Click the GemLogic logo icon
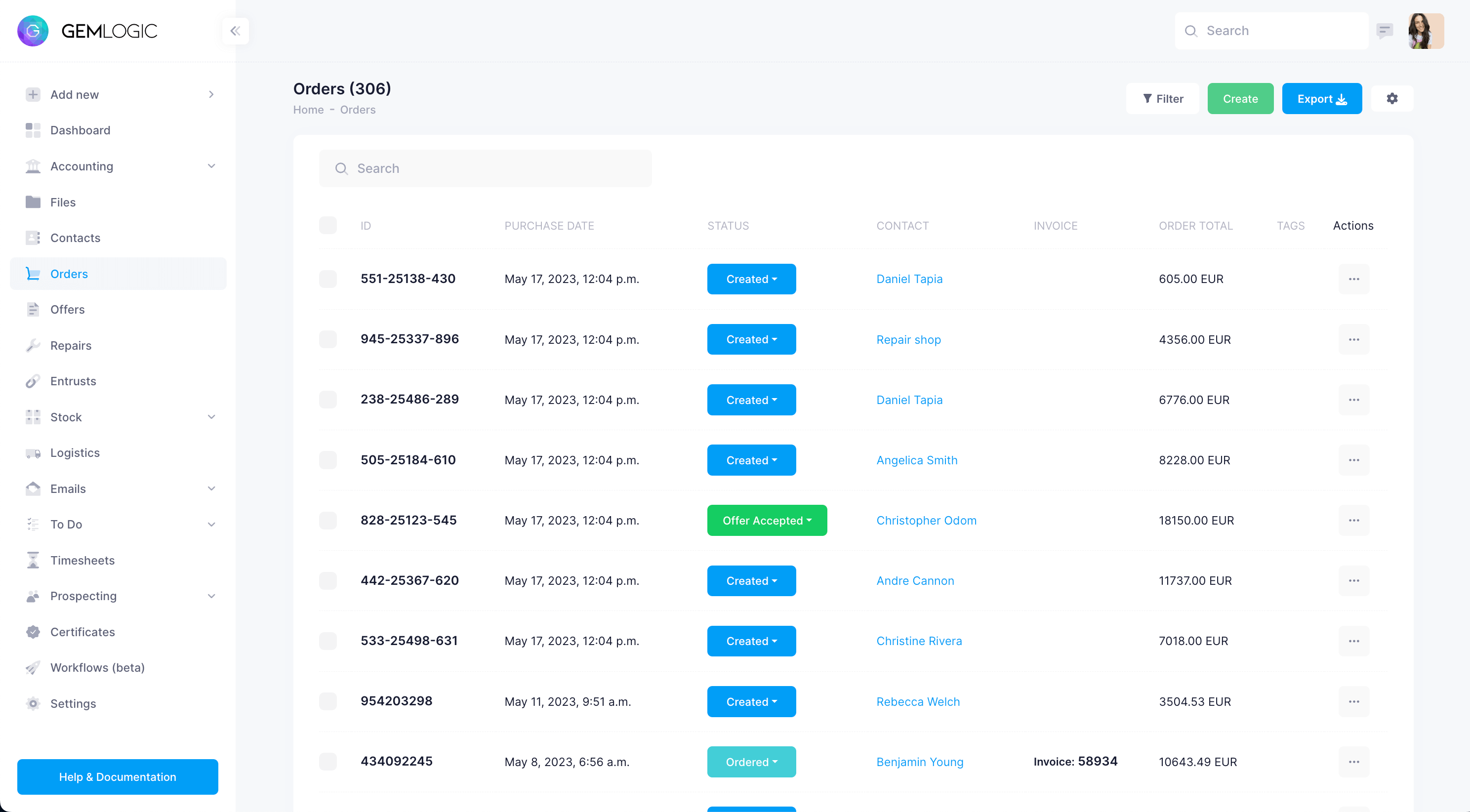This screenshot has width=1470, height=812. coord(33,31)
